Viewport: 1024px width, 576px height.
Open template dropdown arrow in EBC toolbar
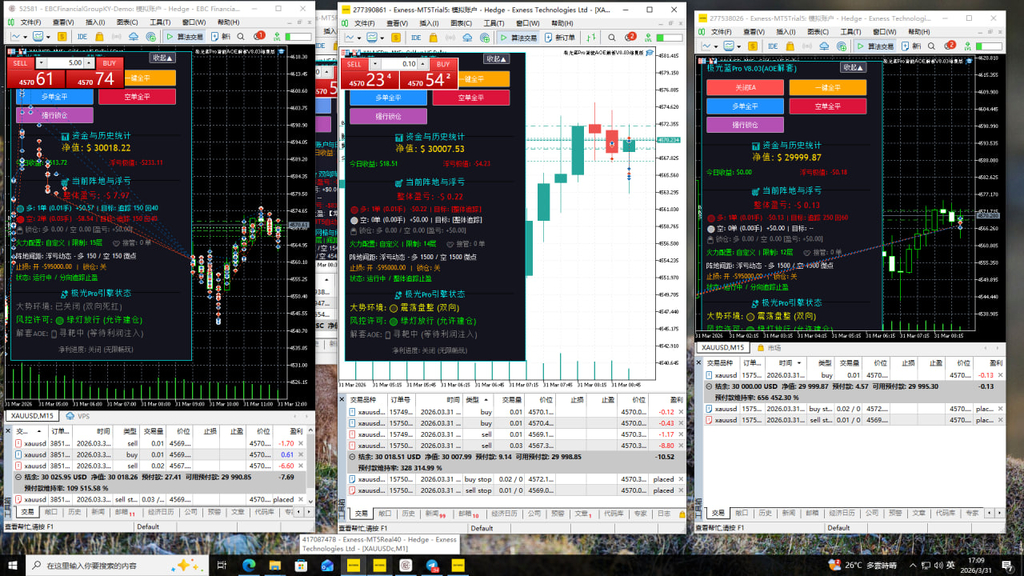(x=48, y=37)
